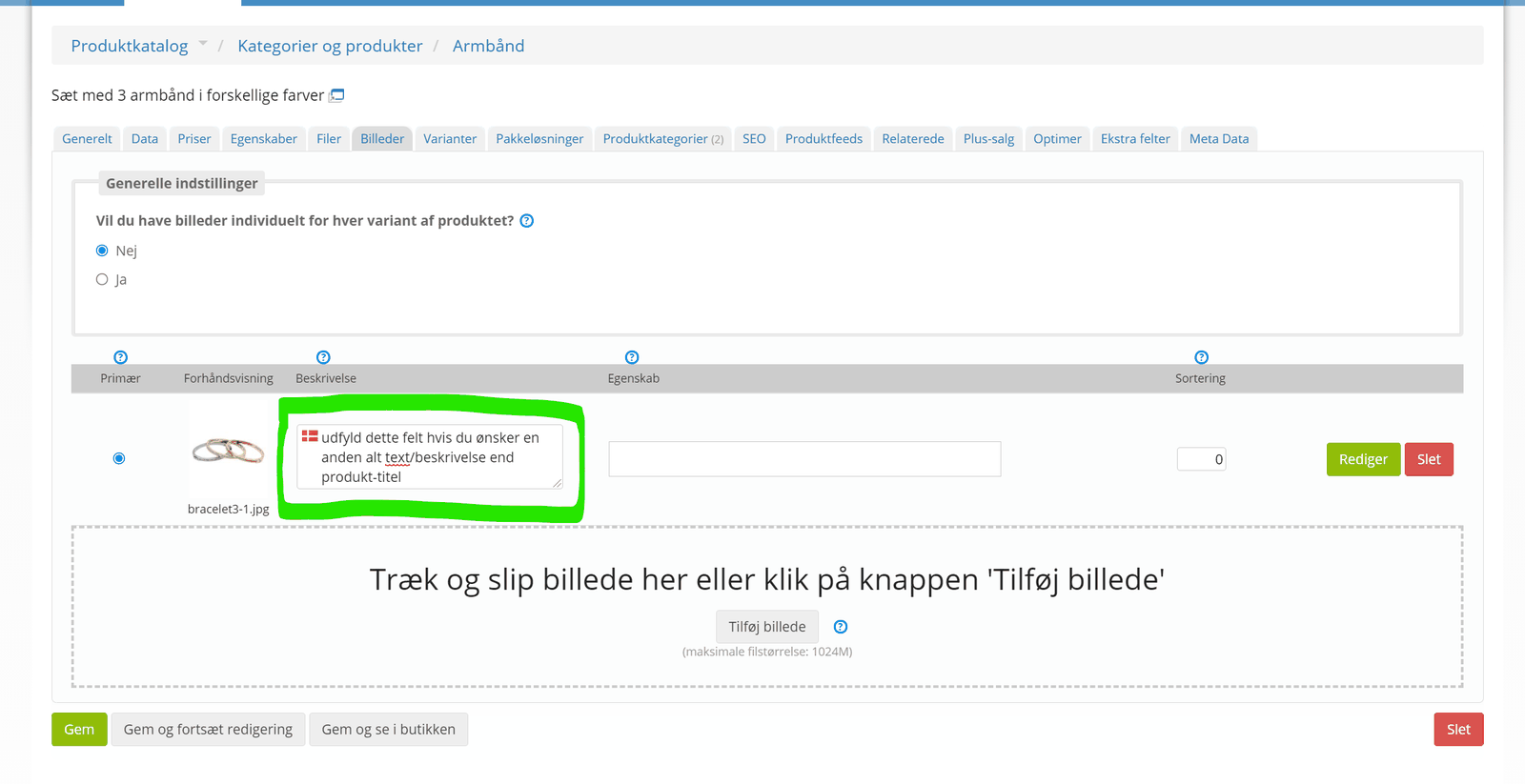Open the product preview icon beside the title
Viewport: 1525px width, 784px height.
(336, 95)
